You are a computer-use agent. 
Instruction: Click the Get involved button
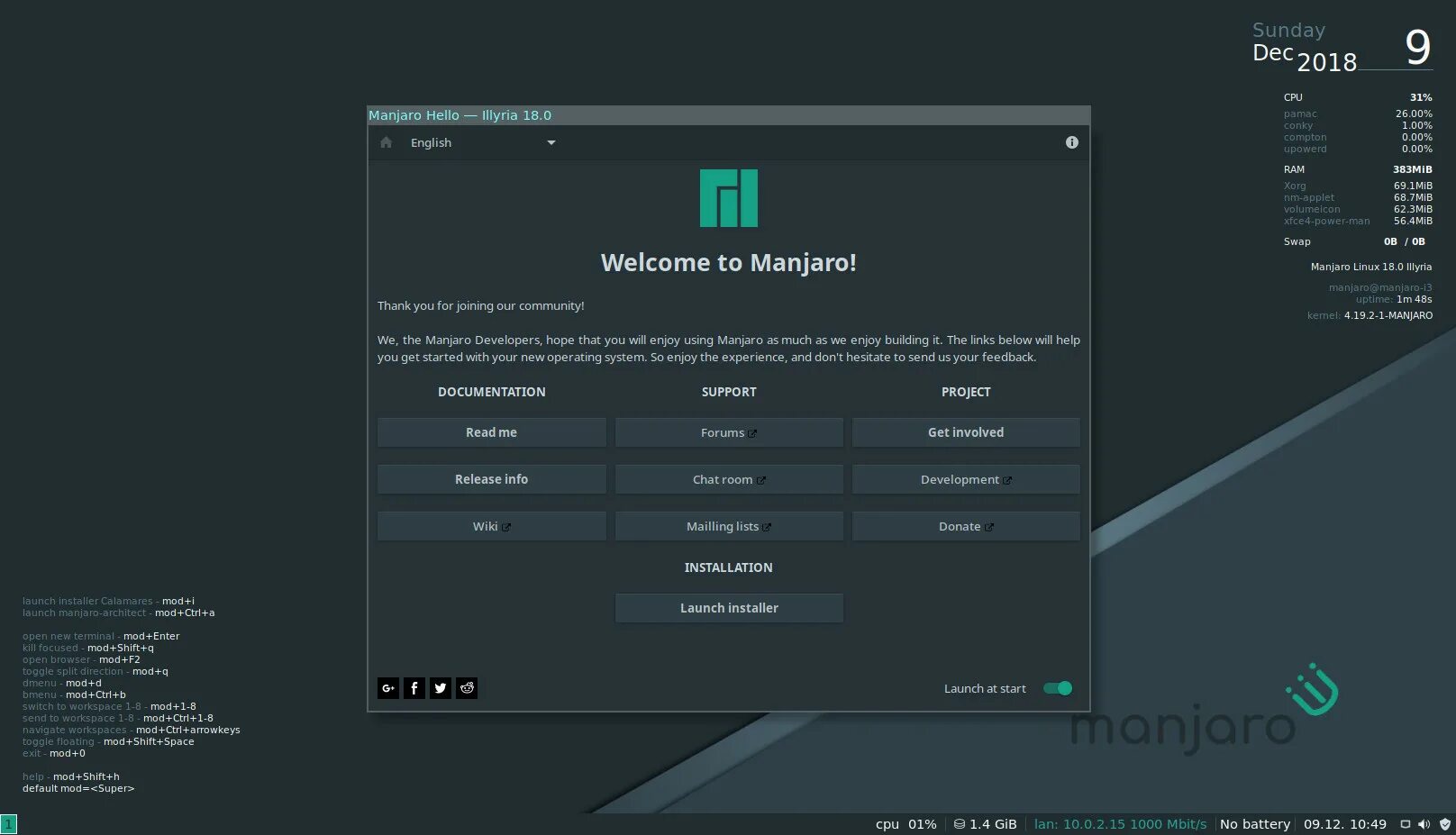(x=966, y=432)
